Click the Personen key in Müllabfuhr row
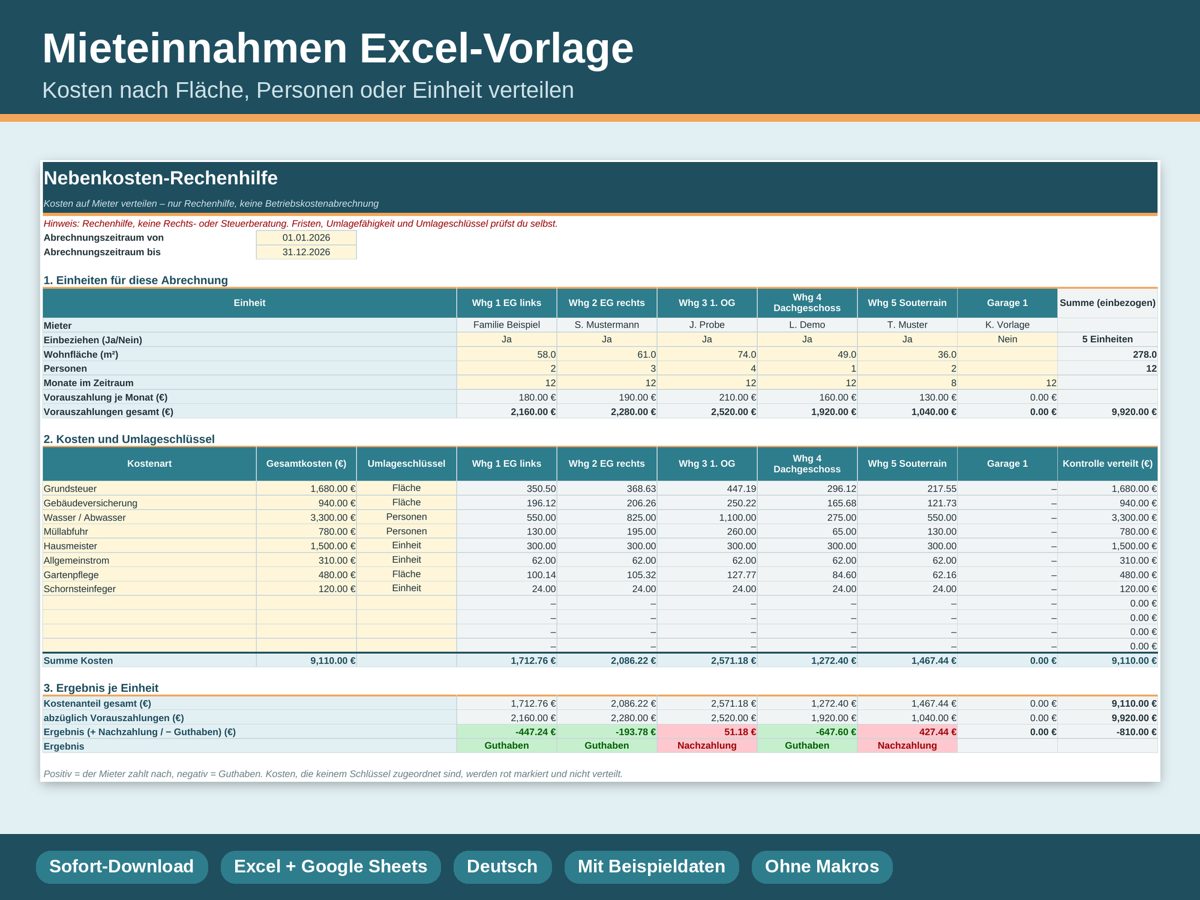Screen dimensions: 1200x900 (406, 531)
